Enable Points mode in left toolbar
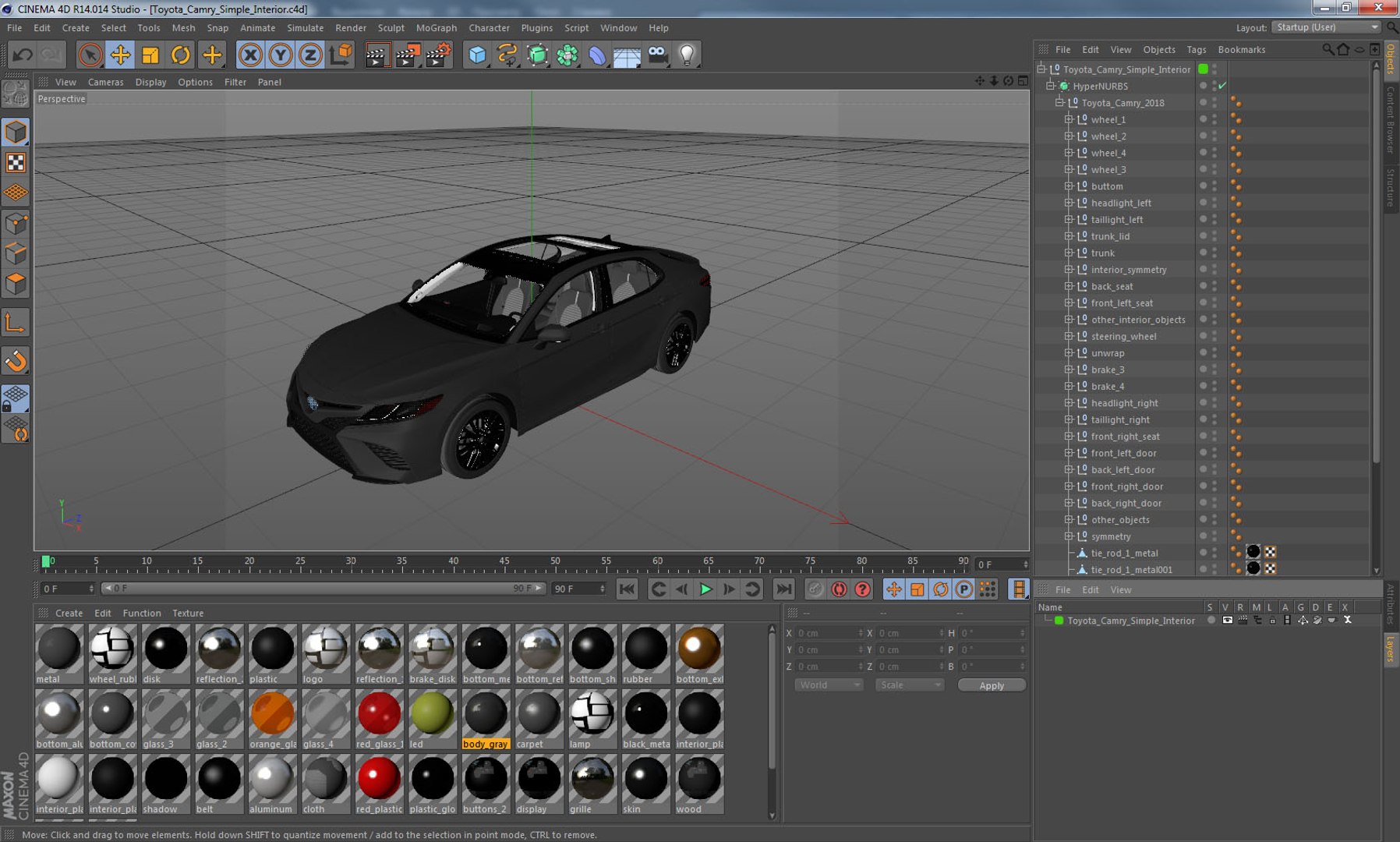The height and width of the screenshot is (842, 1400). pos(16,224)
